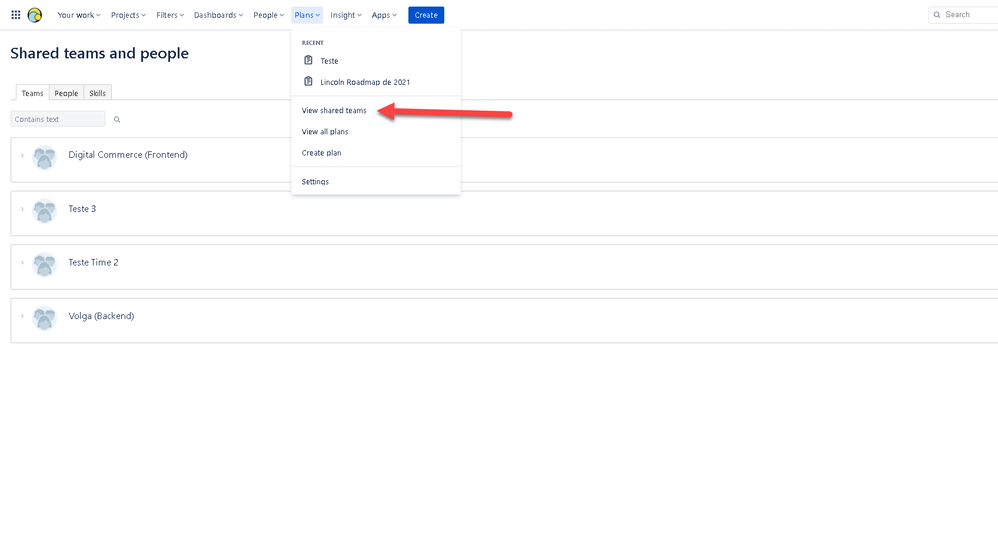Click the blue Create button
The height and width of the screenshot is (551, 998).
[x=426, y=15]
